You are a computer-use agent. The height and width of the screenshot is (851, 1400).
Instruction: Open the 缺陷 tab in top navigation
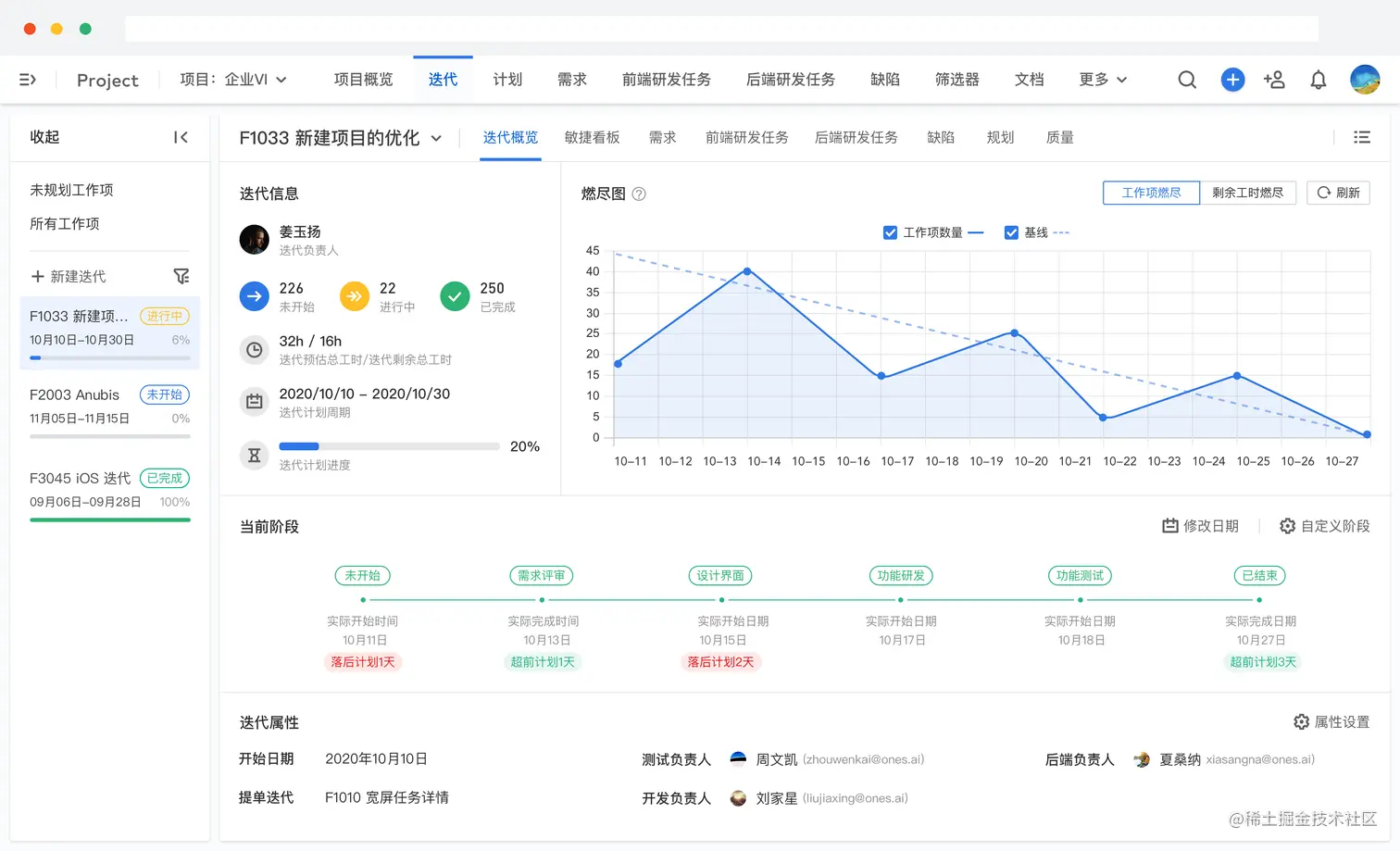point(885,80)
